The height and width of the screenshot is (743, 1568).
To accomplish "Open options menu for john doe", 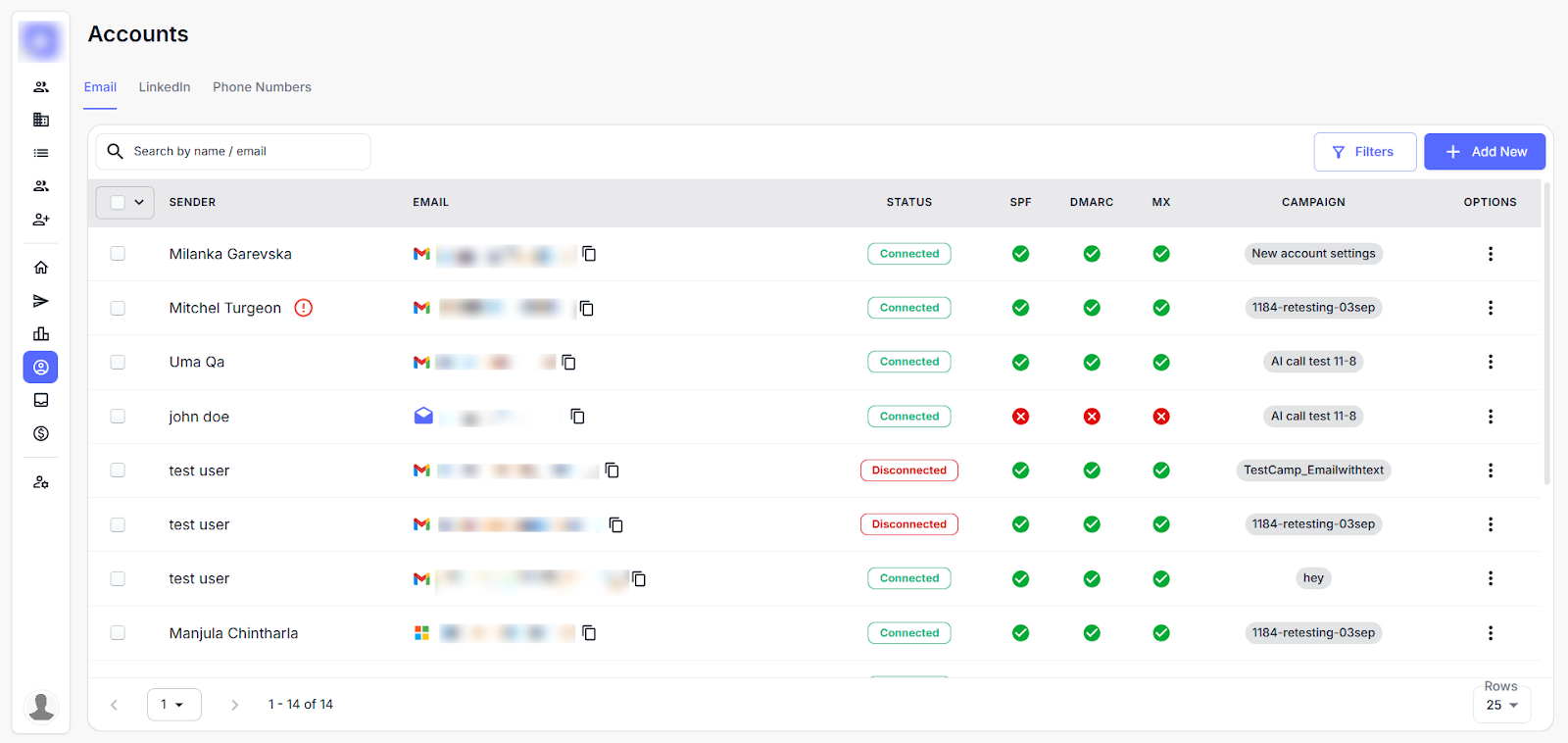I will pos(1490,417).
